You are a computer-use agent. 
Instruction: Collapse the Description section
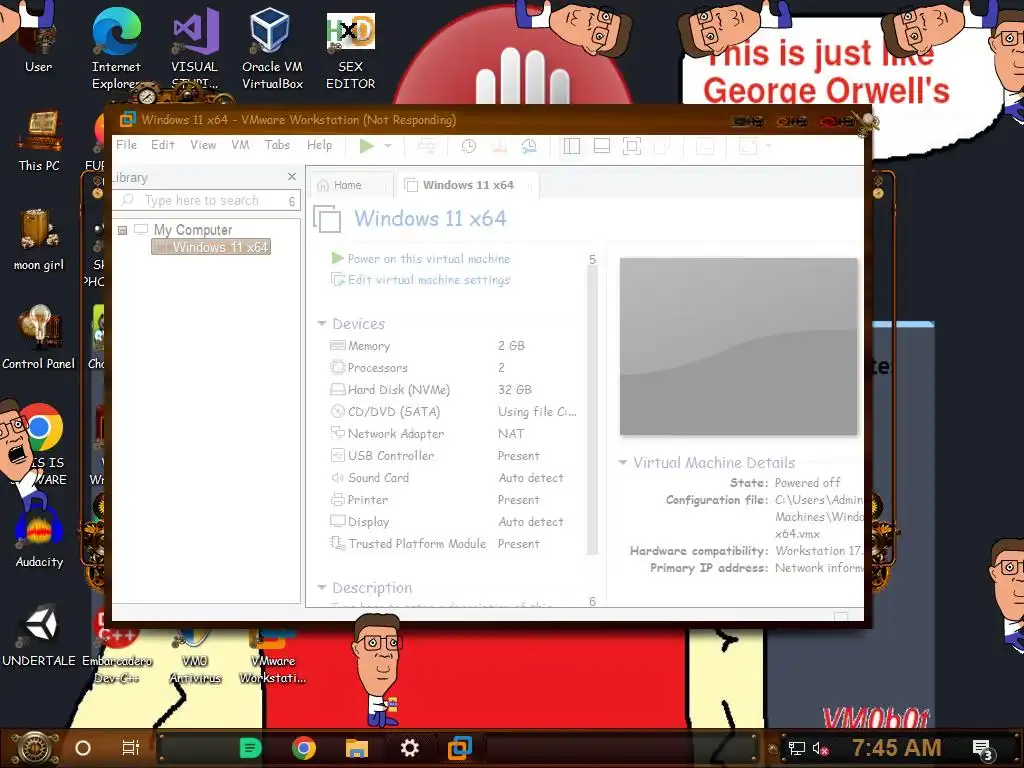click(x=321, y=588)
